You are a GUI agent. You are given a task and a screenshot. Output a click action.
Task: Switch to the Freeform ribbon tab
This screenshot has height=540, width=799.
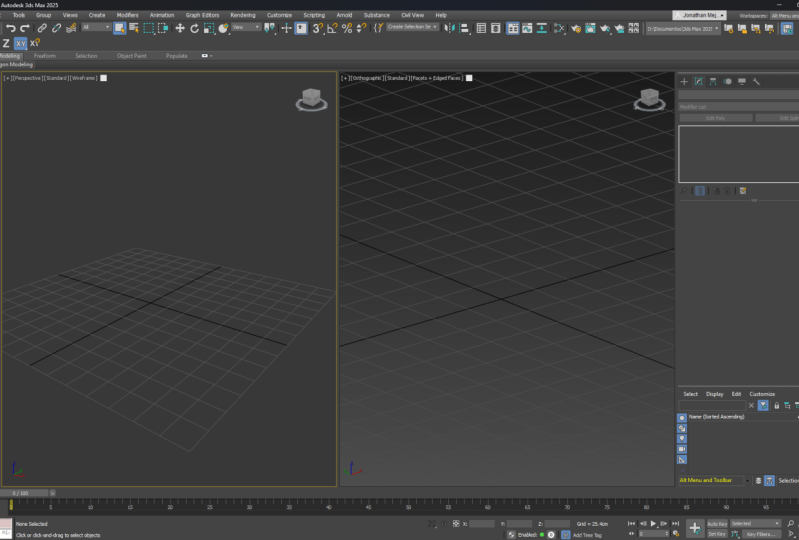pyautogui.click(x=45, y=56)
